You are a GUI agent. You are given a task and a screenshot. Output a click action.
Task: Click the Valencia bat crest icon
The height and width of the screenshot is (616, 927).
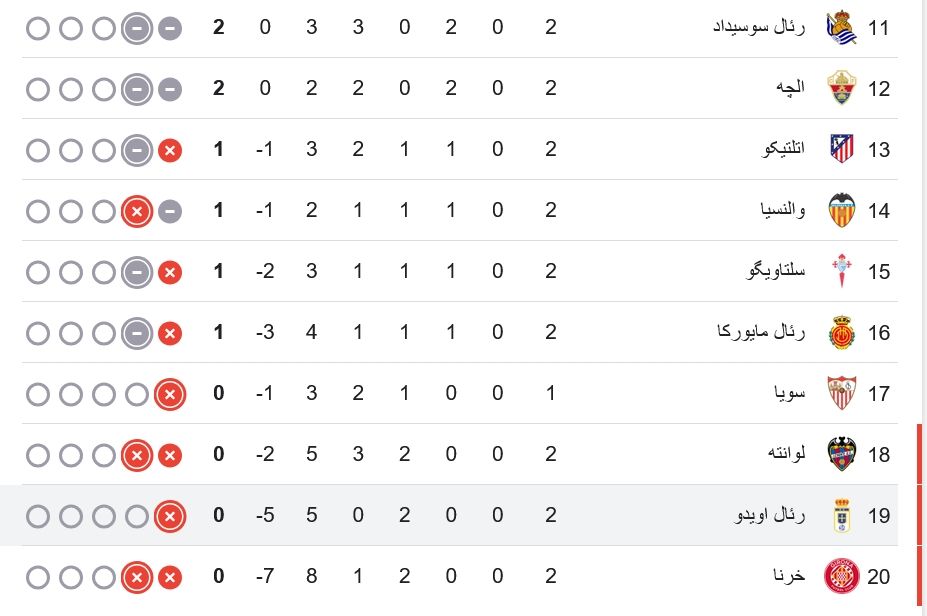pyautogui.click(x=841, y=210)
